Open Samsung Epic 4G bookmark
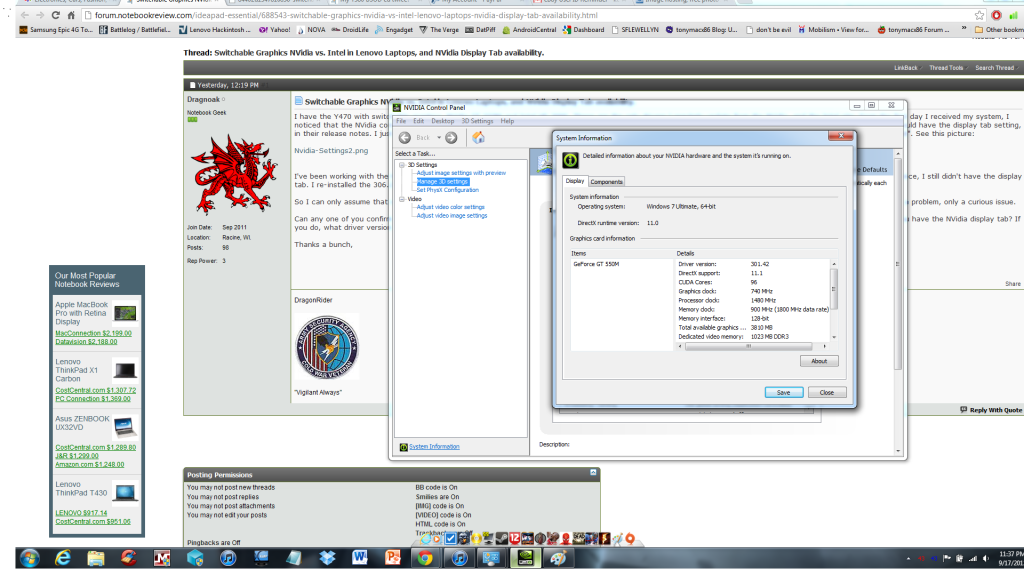This screenshot has height=576, width=1024. pyautogui.click(x=56, y=29)
